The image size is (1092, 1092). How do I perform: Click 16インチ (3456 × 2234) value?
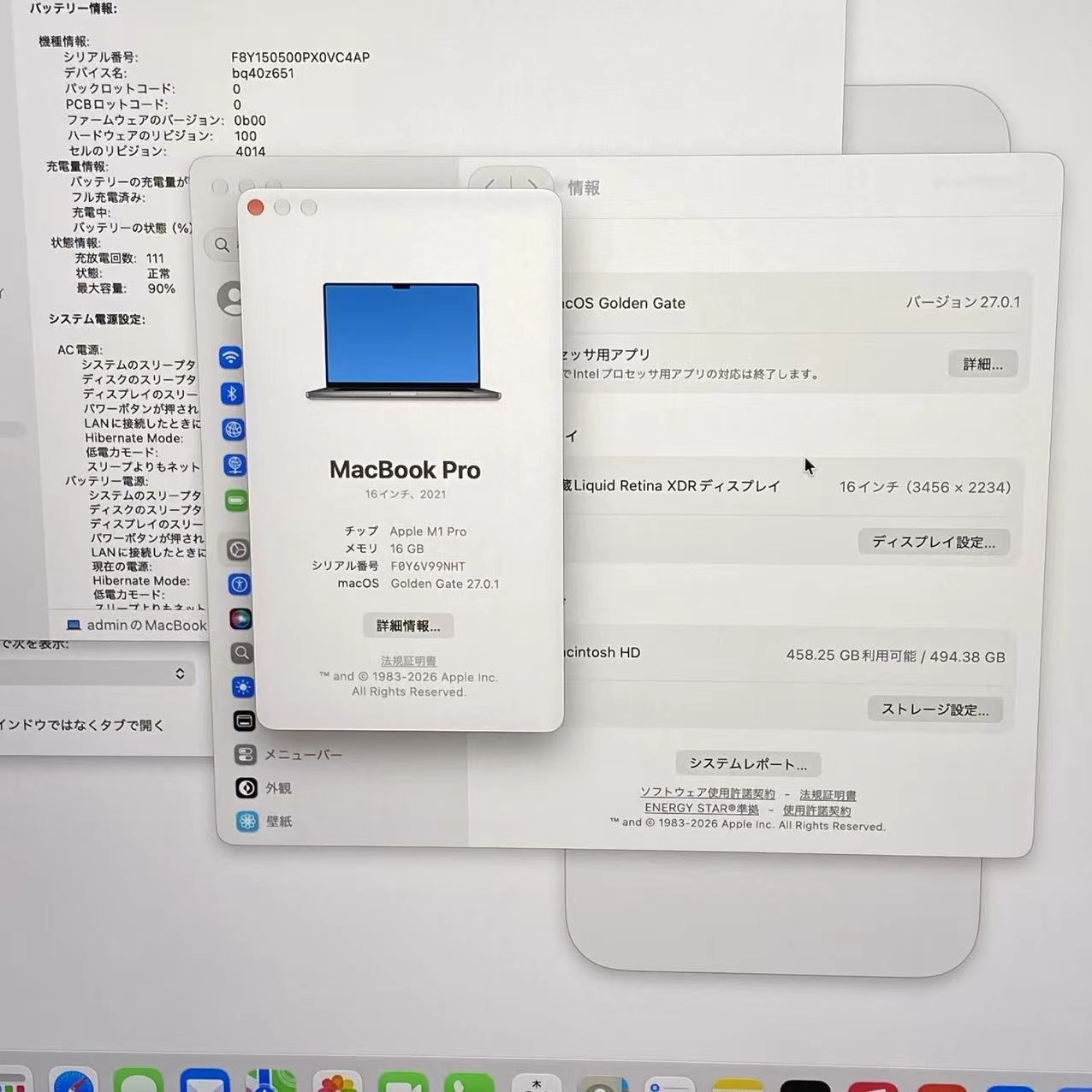pyautogui.click(x=925, y=487)
